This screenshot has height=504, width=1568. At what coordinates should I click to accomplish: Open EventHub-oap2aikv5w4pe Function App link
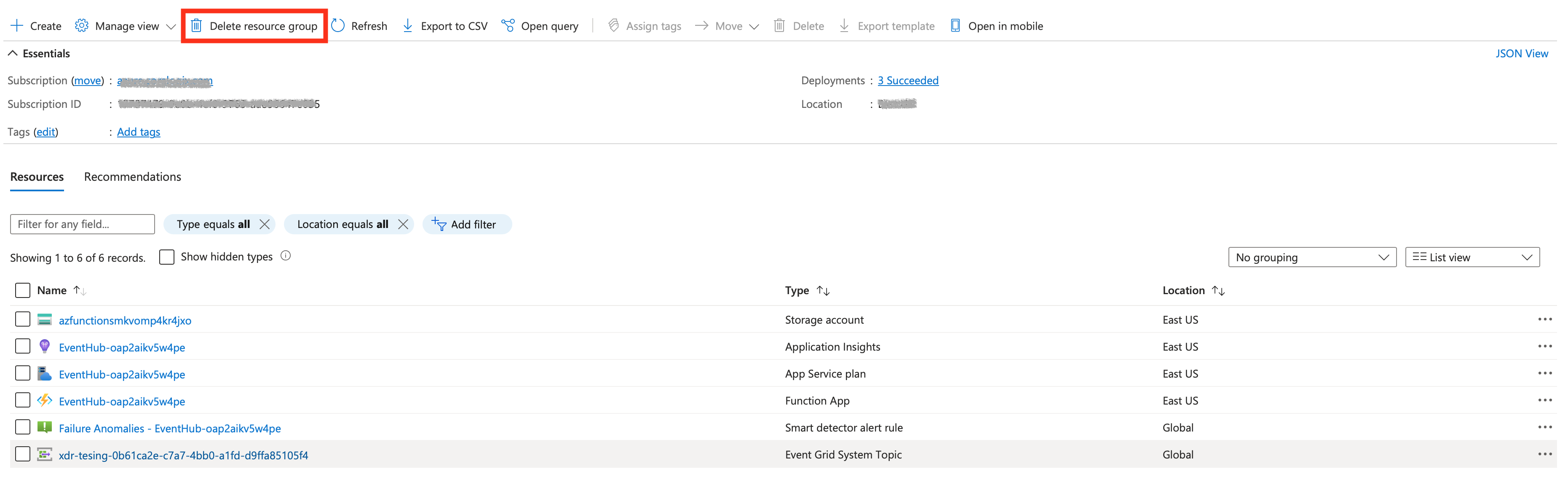[x=122, y=401]
